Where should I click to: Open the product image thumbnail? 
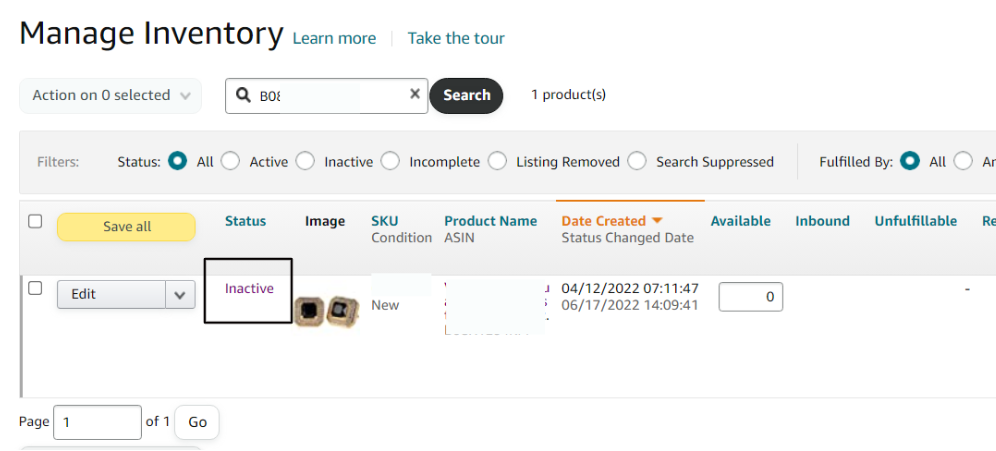tap(327, 311)
